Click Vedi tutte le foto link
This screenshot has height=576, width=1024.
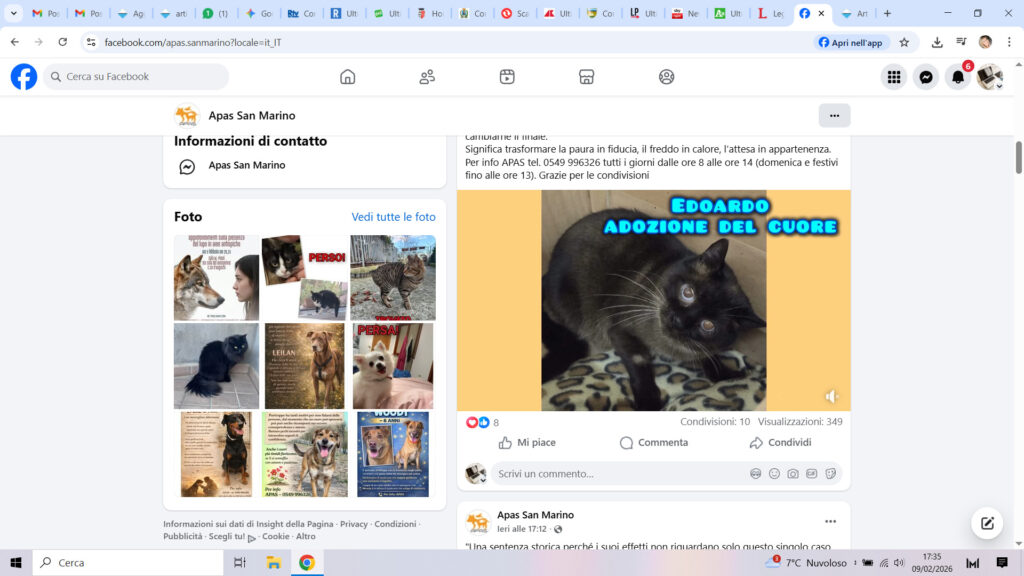click(x=393, y=217)
